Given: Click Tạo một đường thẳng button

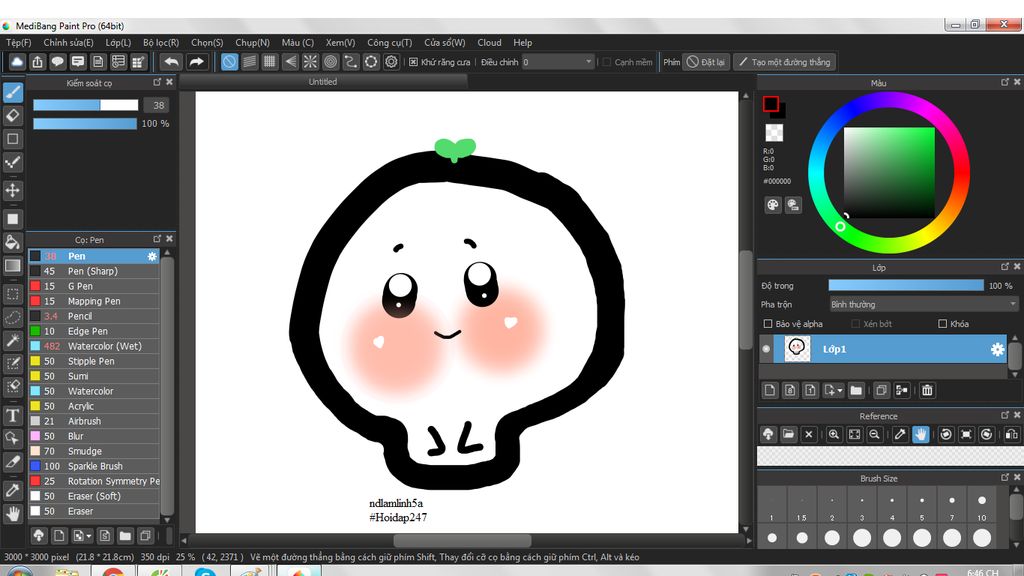Looking at the screenshot, I should pyautogui.click(x=784, y=62).
